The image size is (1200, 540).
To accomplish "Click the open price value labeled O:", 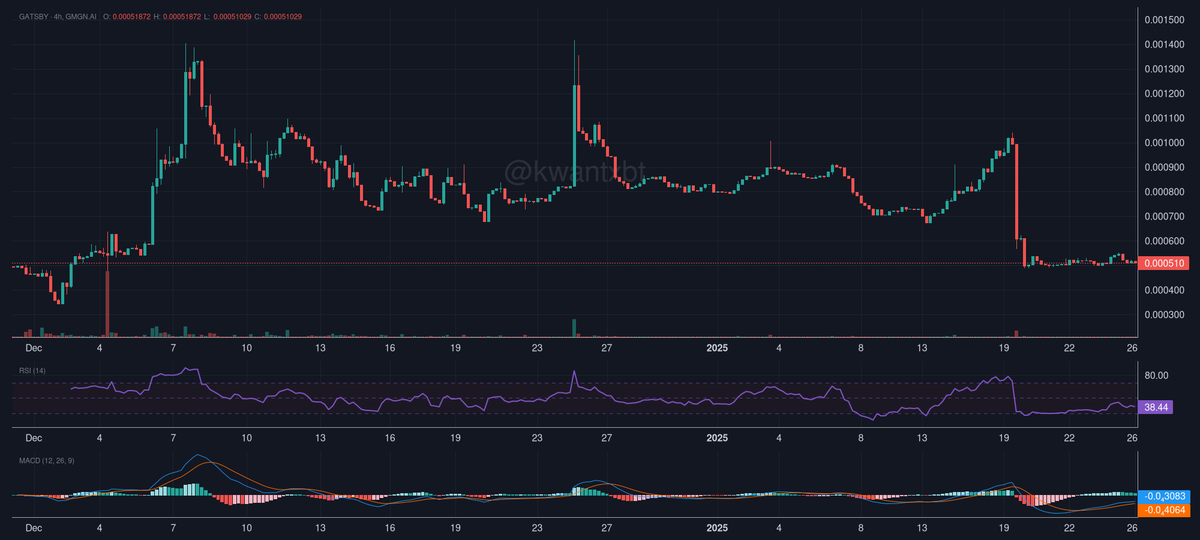I will [130, 17].
